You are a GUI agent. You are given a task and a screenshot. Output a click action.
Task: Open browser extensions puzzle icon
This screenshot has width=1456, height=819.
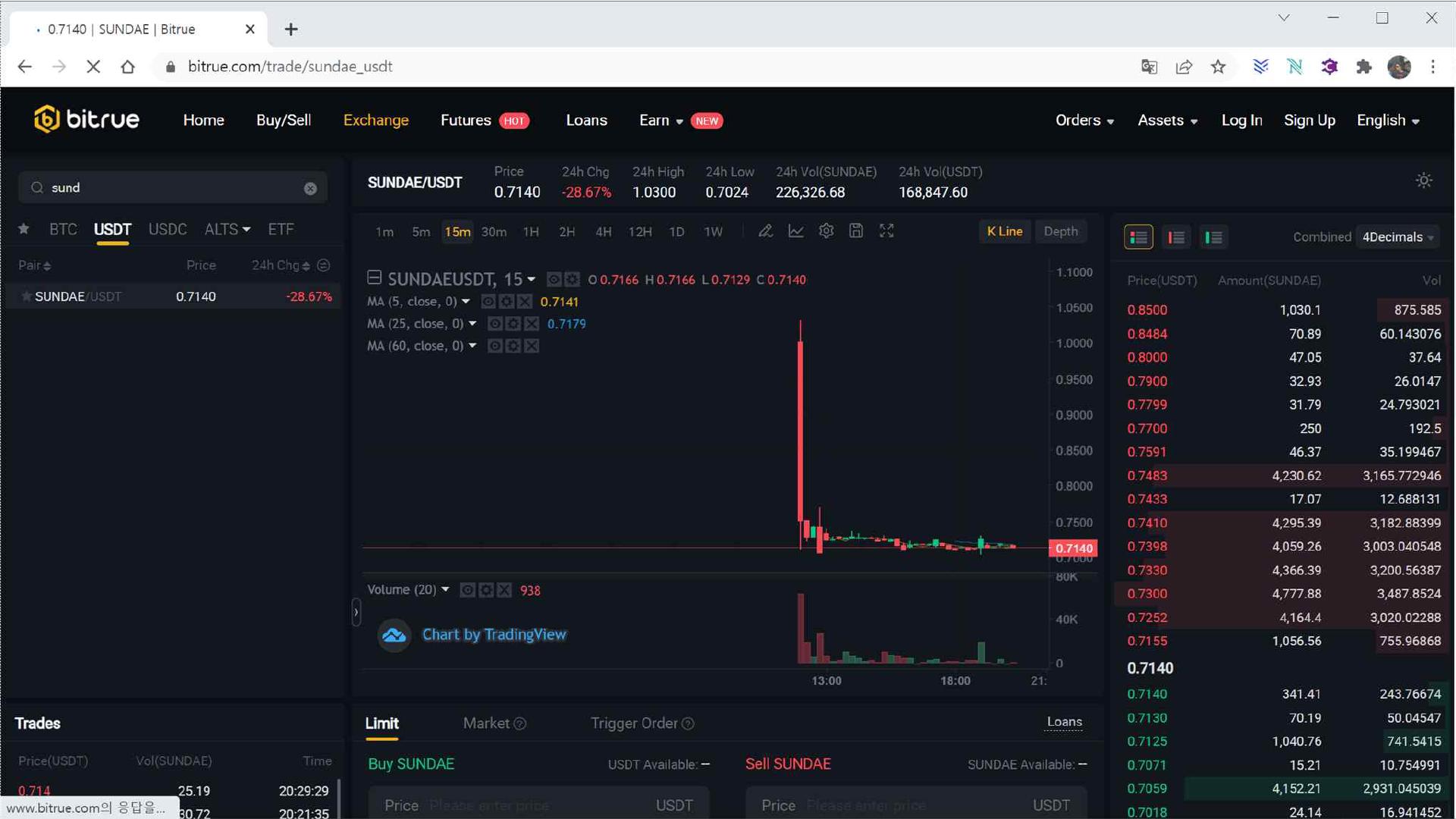[x=1363, y=67]
